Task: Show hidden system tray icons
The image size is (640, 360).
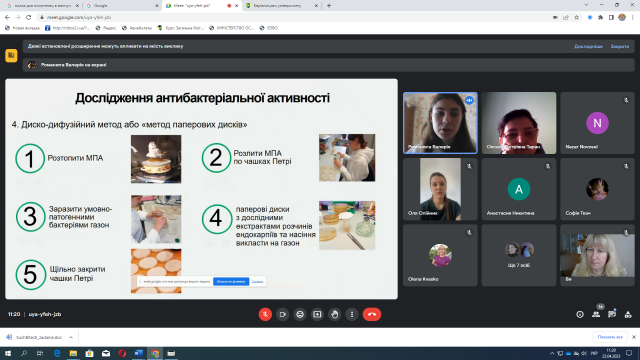Action: pos(552,353)
